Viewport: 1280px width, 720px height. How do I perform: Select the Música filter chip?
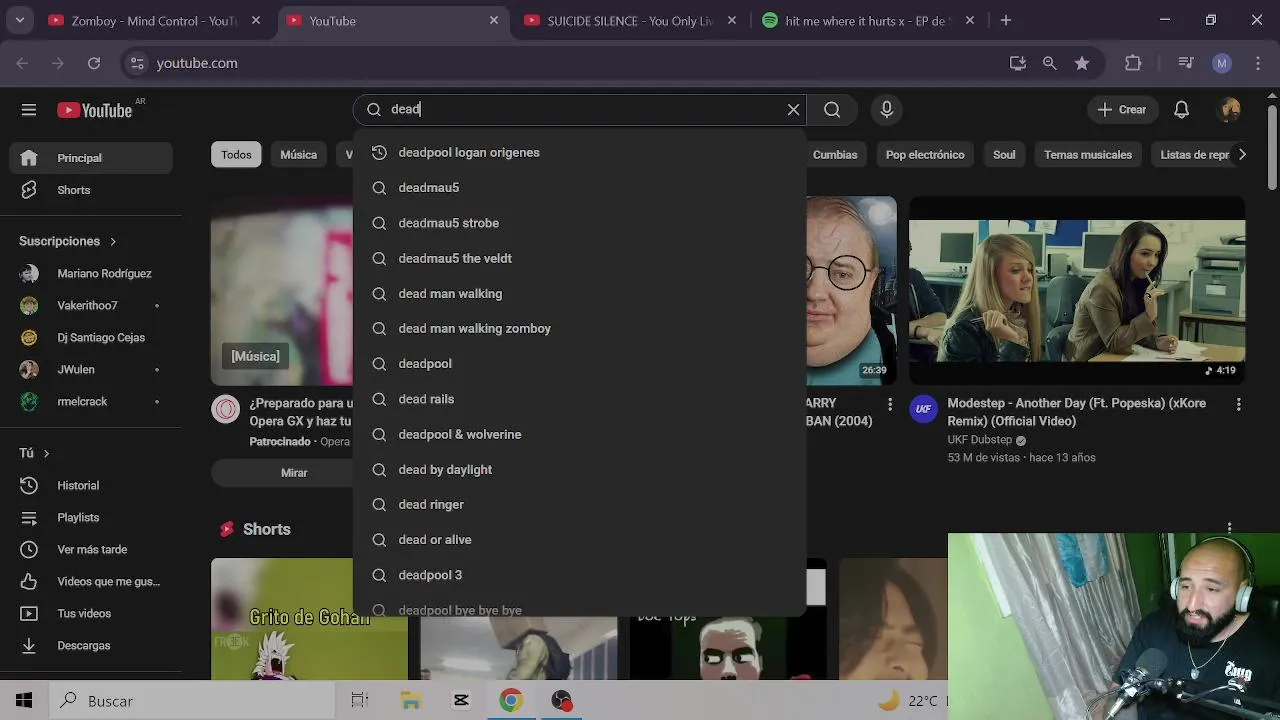298,154
